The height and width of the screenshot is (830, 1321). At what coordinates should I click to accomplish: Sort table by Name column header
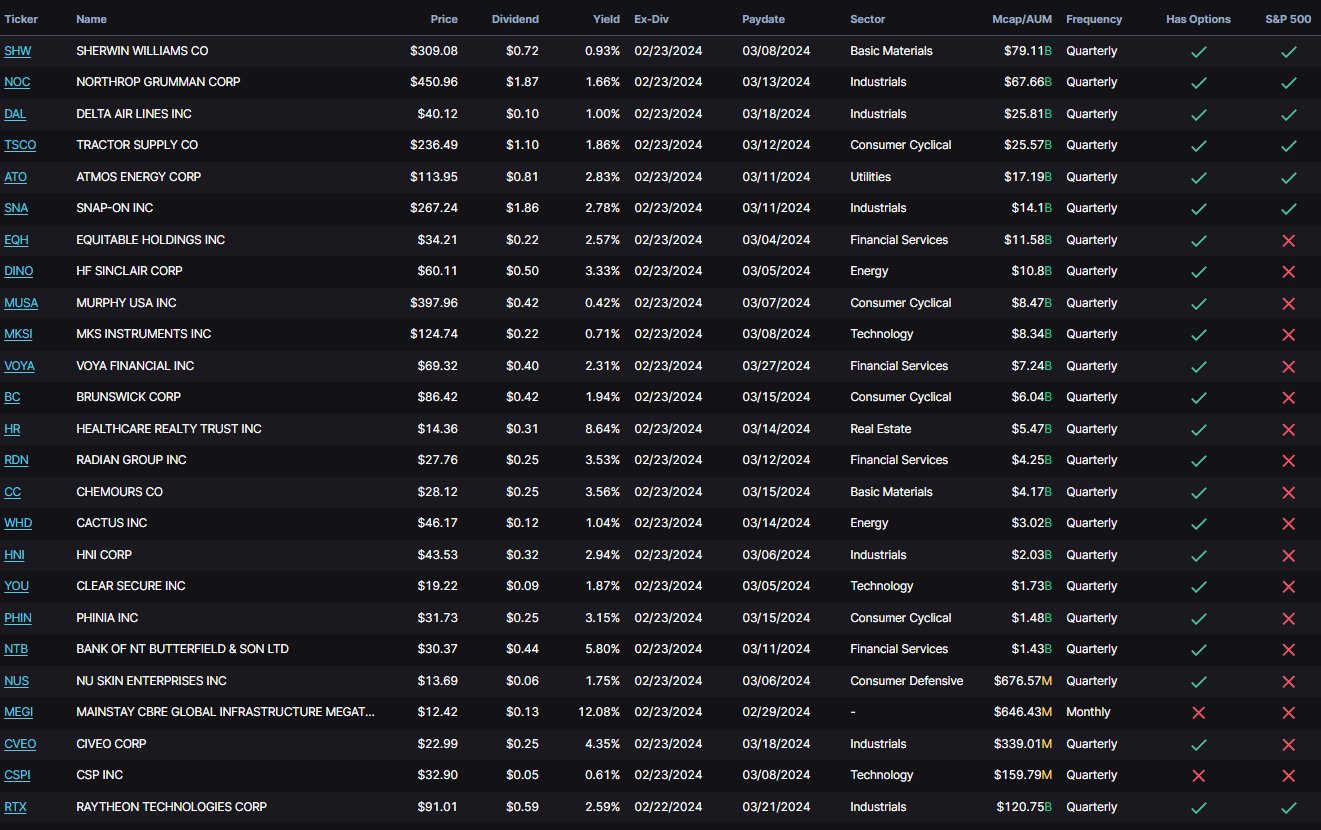pyautogui.click(x=91, y=19)
